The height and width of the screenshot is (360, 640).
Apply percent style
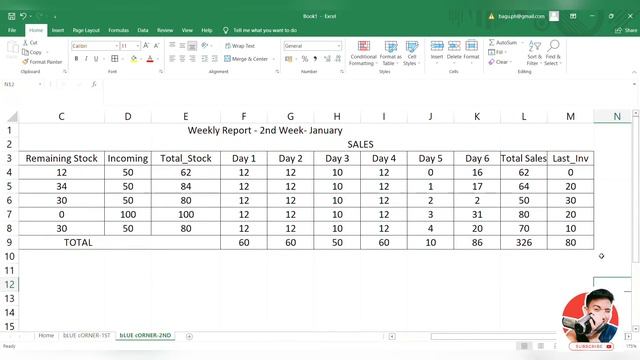[x=305, y=59]
